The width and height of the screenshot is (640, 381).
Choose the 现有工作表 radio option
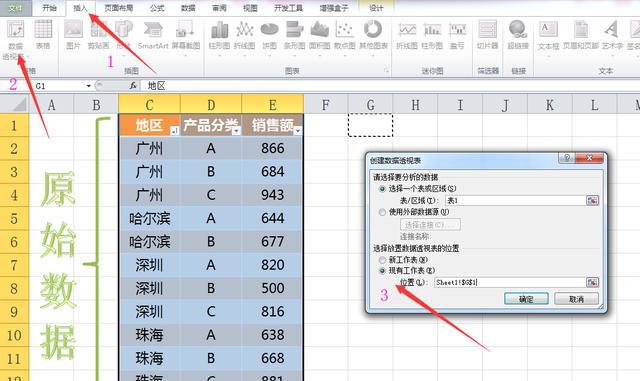tap(382, 270)
